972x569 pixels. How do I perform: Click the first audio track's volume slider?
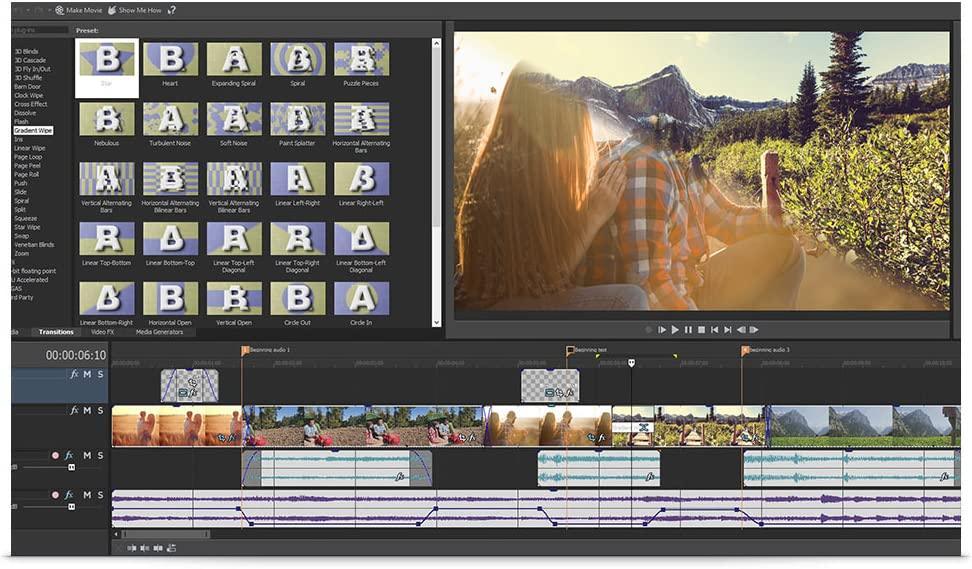point(71,467)
